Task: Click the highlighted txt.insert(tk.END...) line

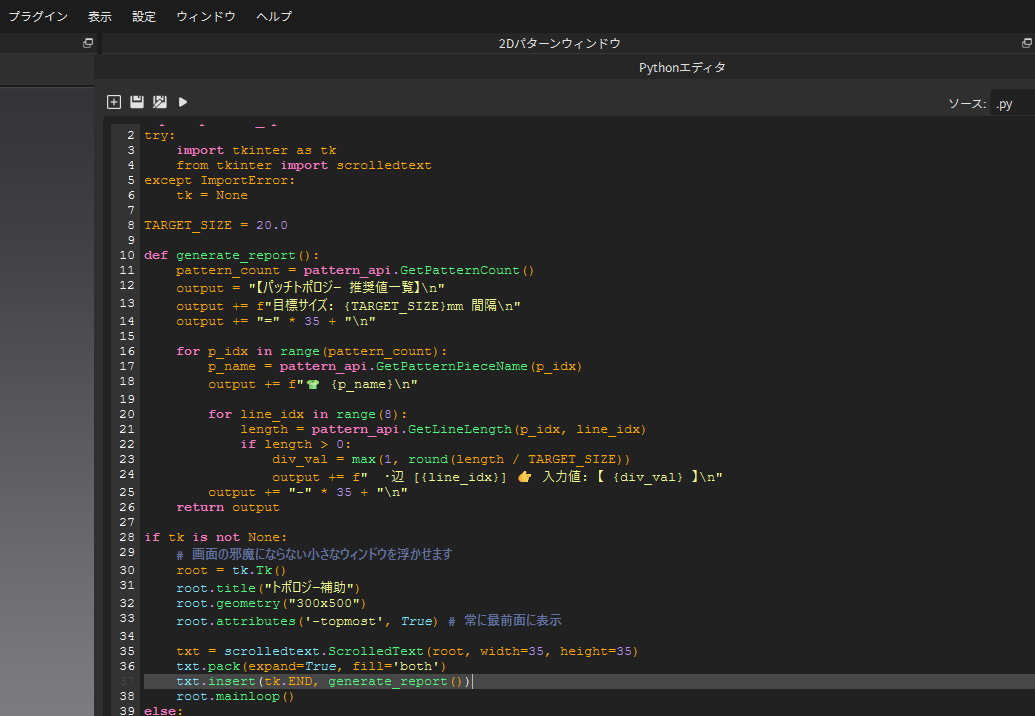Action: pos(323,682)
